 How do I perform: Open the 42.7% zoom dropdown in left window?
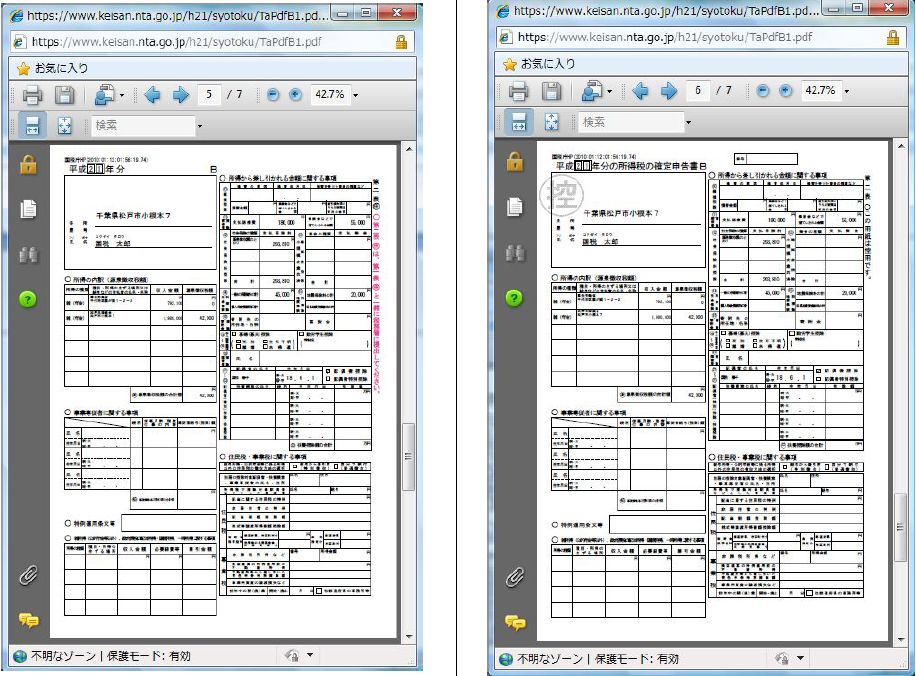[x=355, y=96]
